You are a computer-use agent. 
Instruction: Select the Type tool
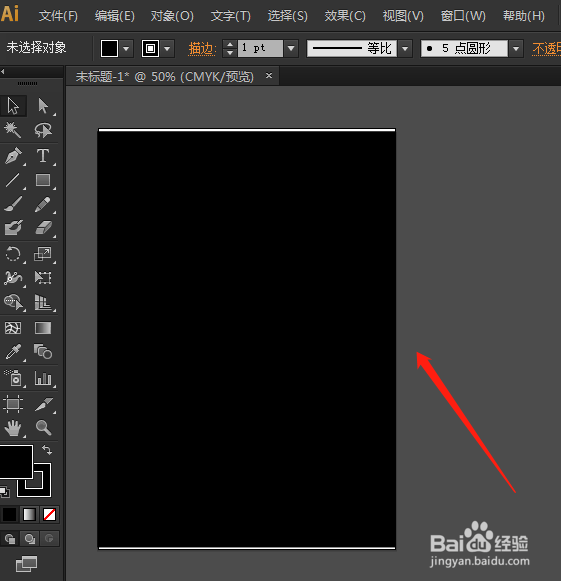[x=43, y=156]
